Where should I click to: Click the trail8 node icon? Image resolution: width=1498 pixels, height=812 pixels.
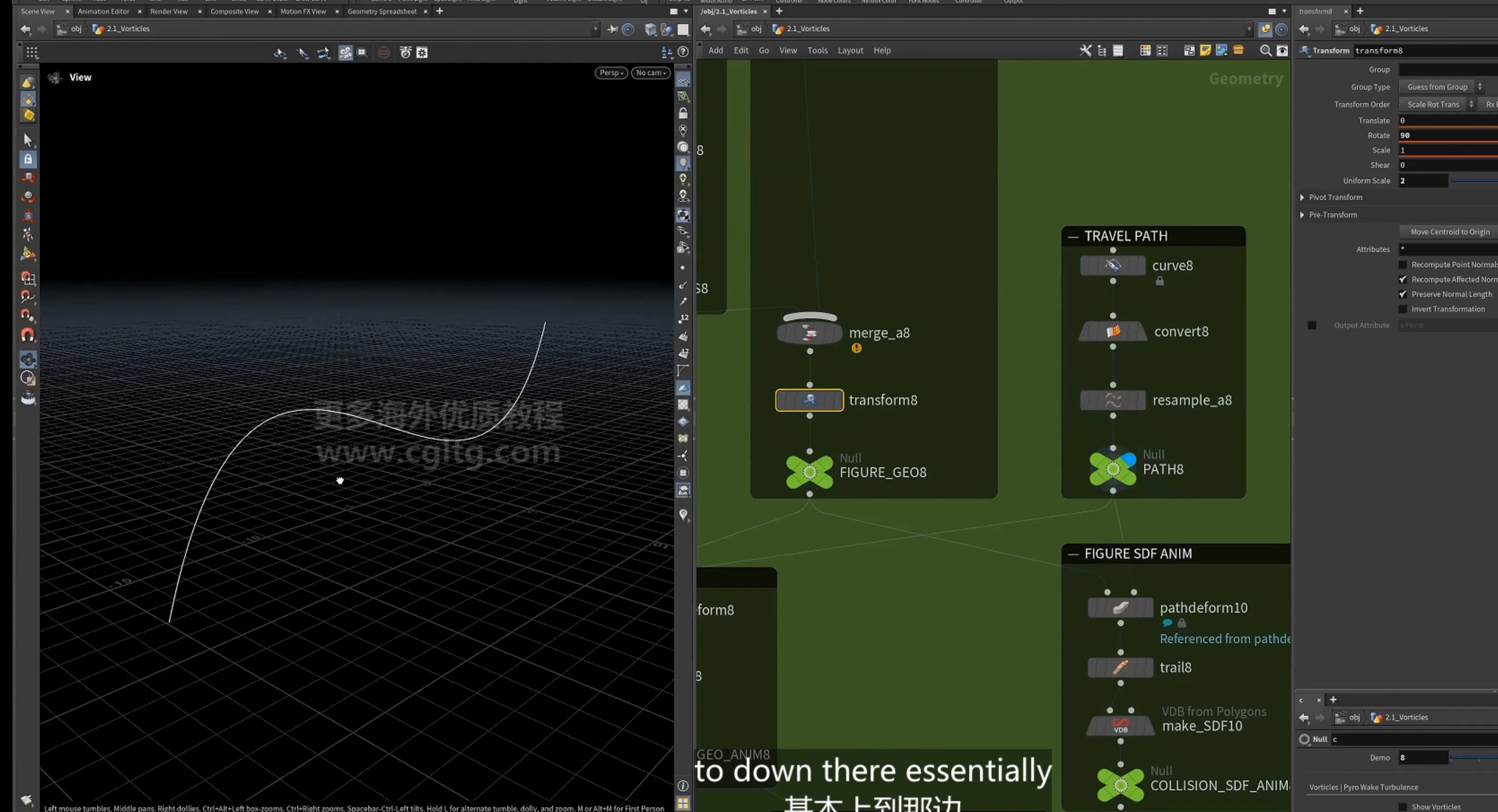pos(1120,667)
